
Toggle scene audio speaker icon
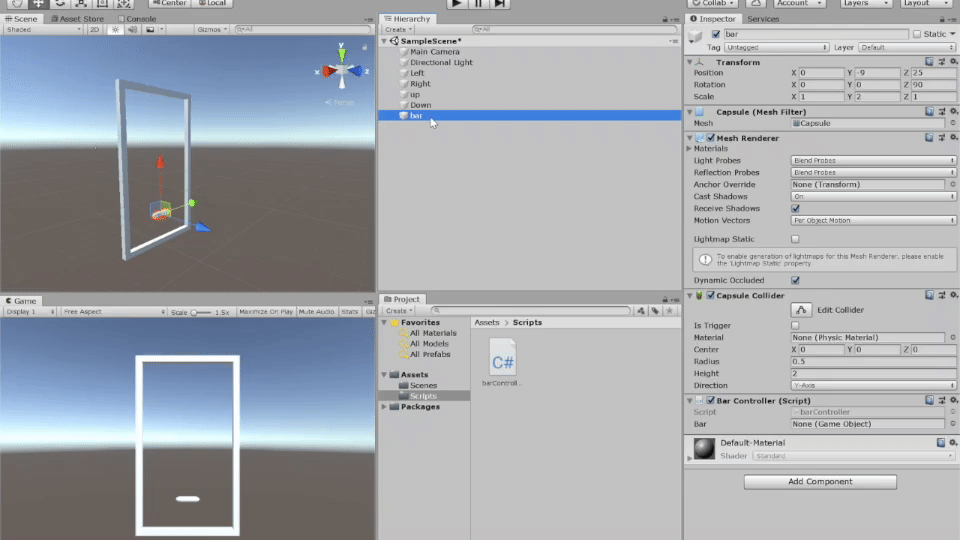[x=132, y=30]
